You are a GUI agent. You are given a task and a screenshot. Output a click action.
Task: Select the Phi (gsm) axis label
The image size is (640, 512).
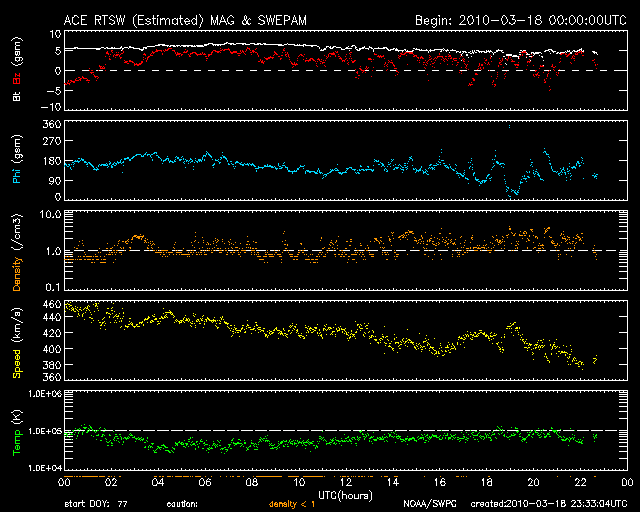click(16, 160)
